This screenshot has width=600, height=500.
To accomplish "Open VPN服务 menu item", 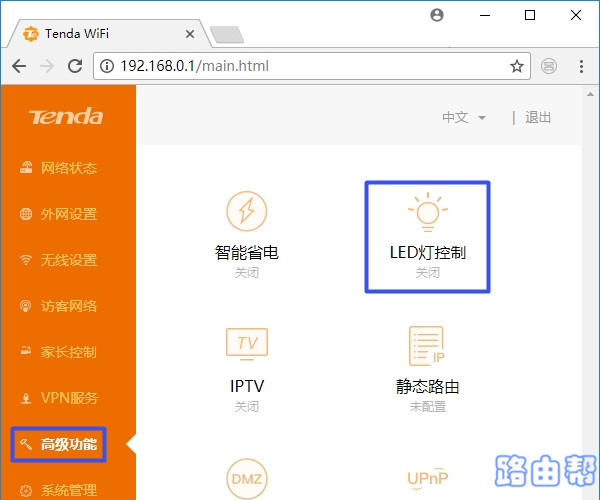I will (68, 398).
